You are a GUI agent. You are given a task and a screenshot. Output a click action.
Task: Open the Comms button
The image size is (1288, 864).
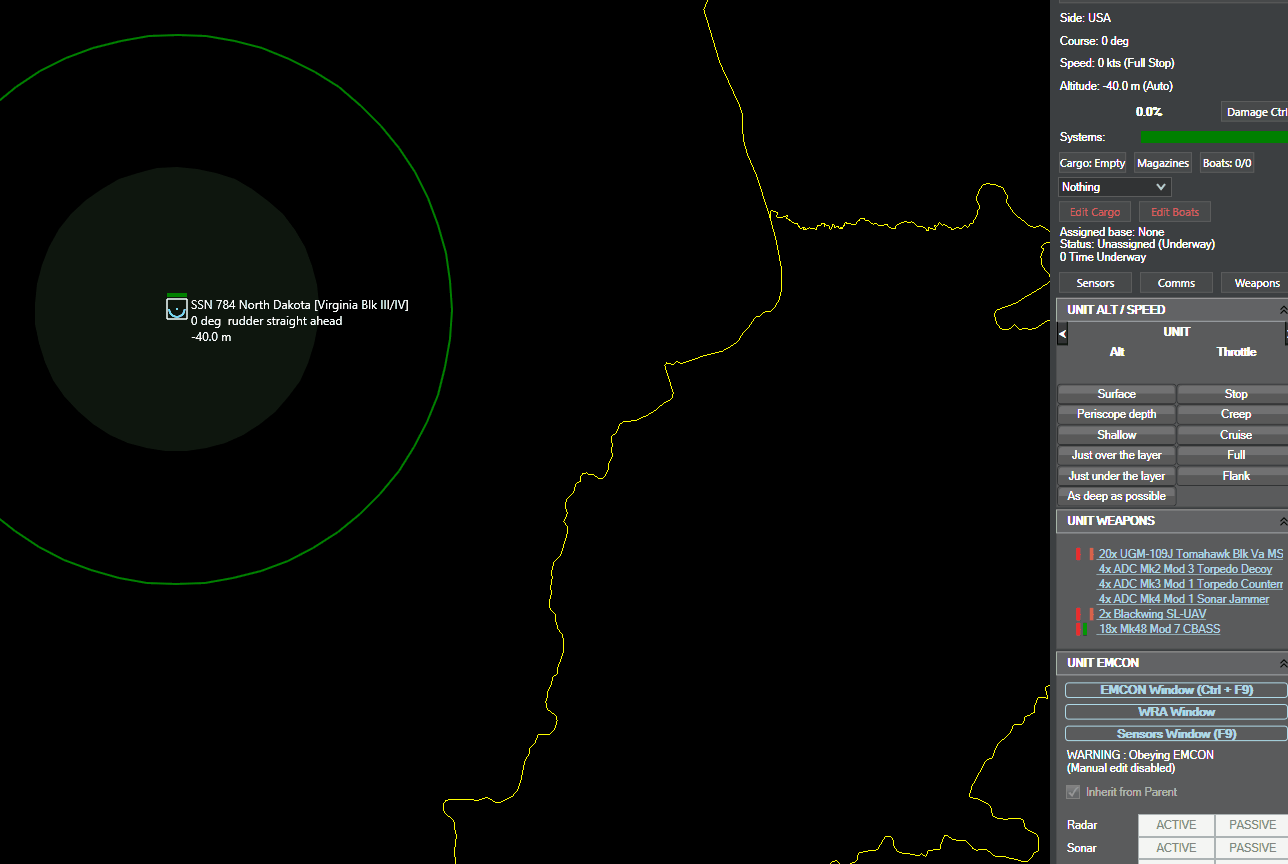[x=1176, y=283]
